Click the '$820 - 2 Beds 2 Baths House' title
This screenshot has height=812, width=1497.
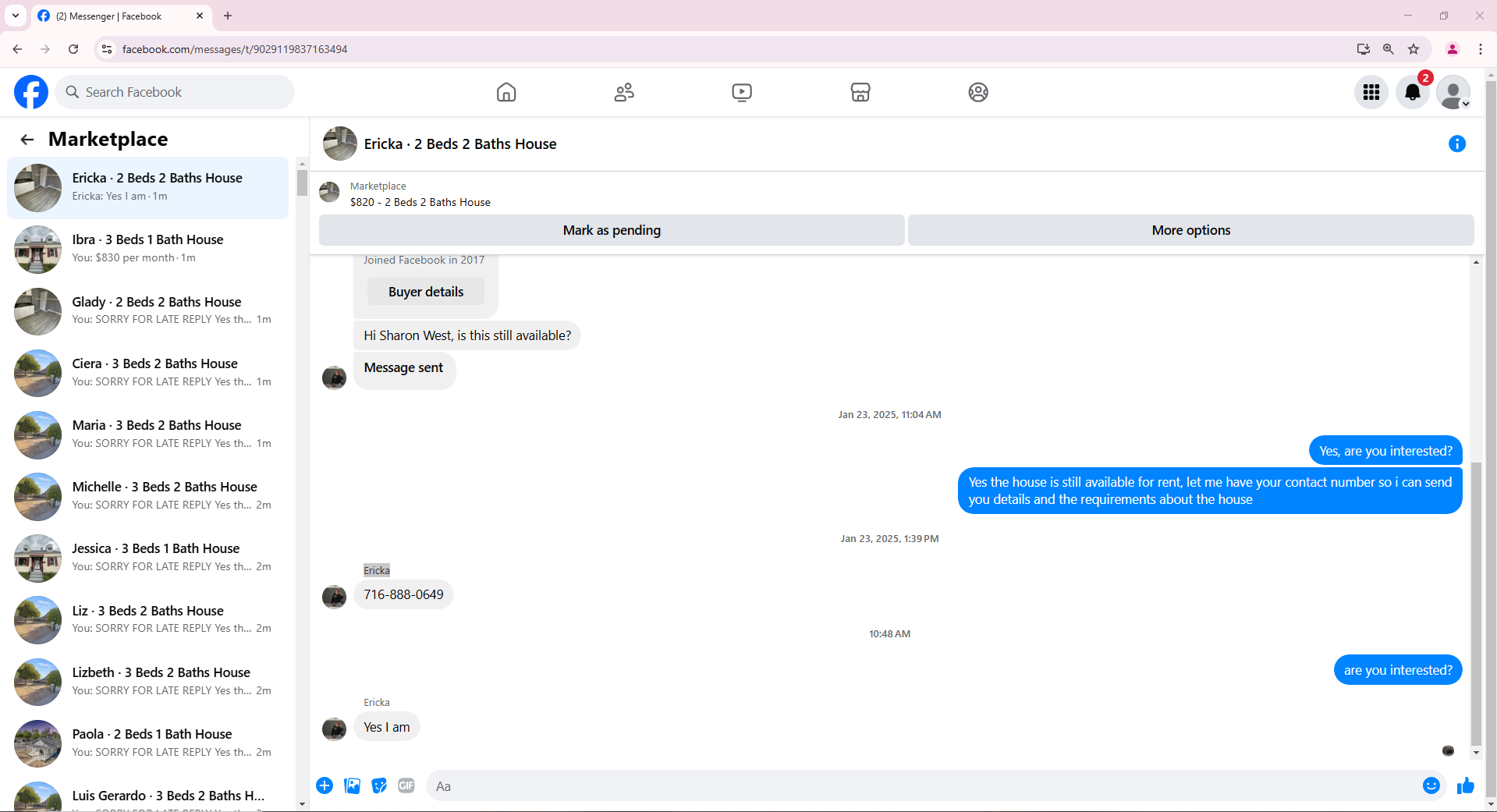tap(420, 202)
